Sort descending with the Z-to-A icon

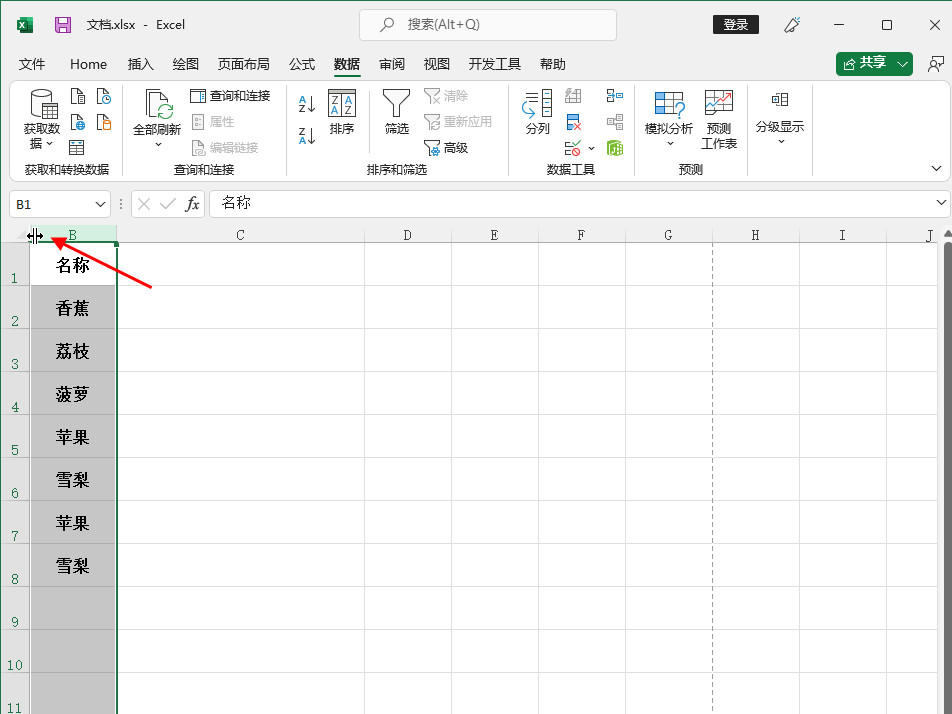click(x=307, y=135)
